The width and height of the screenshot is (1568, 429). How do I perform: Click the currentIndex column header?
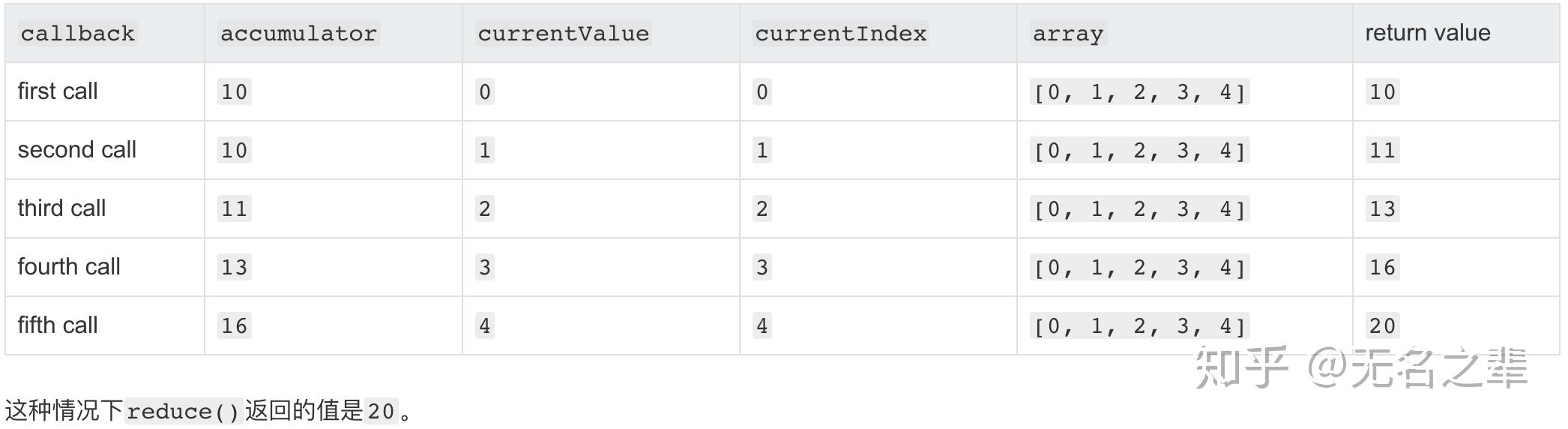click(840, 34)
